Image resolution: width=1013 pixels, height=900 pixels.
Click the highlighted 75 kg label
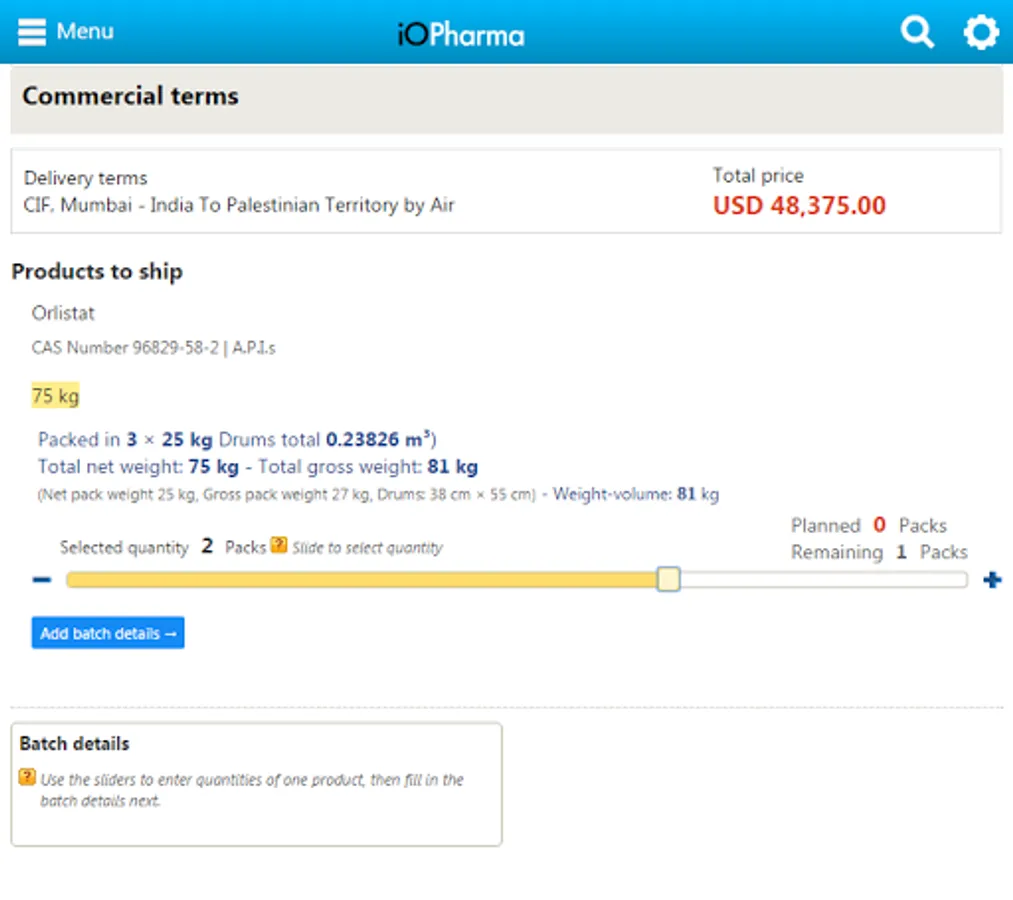tap(55, 396)
